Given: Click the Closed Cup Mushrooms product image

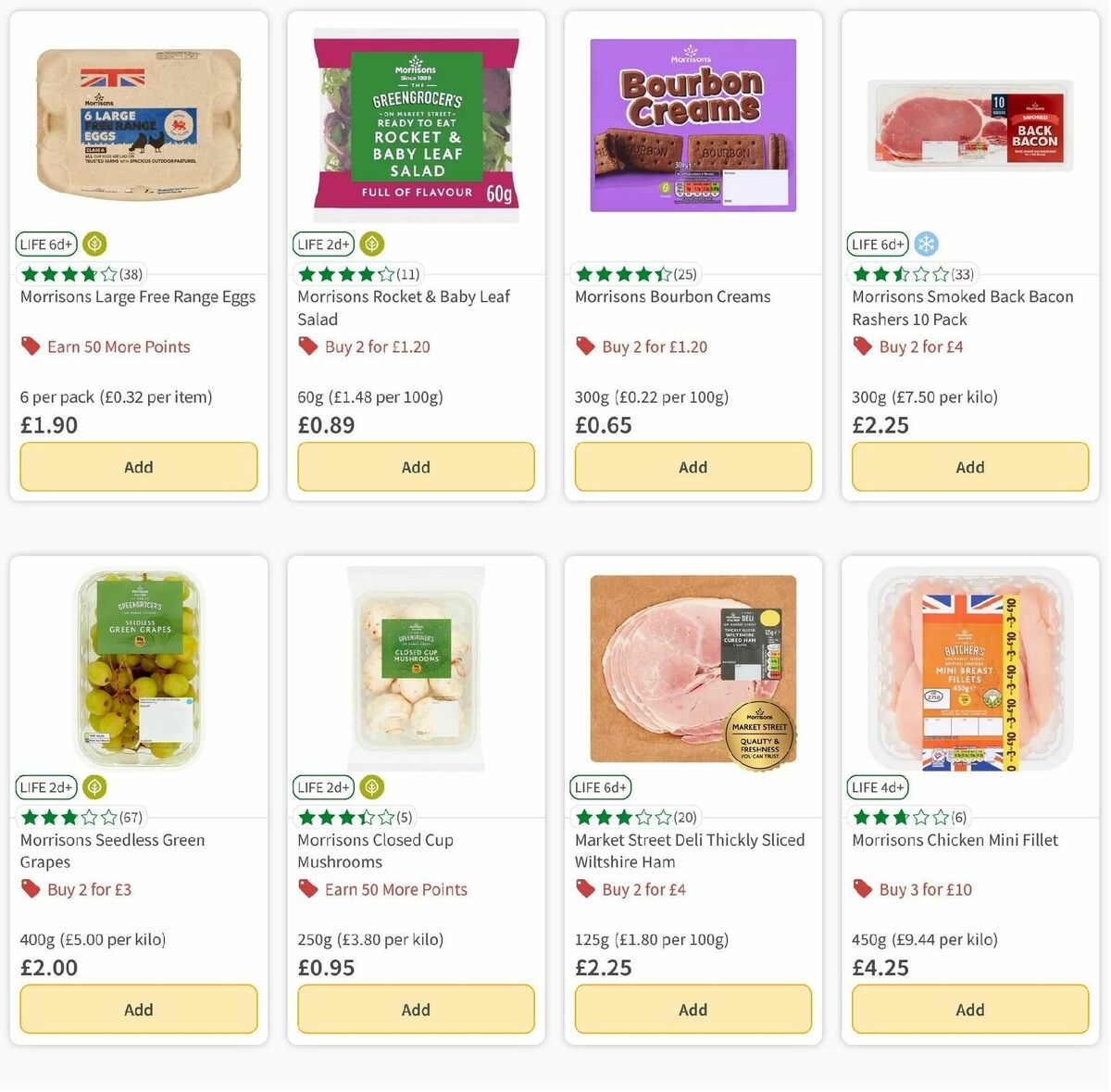Looking at the screenshot, I should (x=416, y=669).
